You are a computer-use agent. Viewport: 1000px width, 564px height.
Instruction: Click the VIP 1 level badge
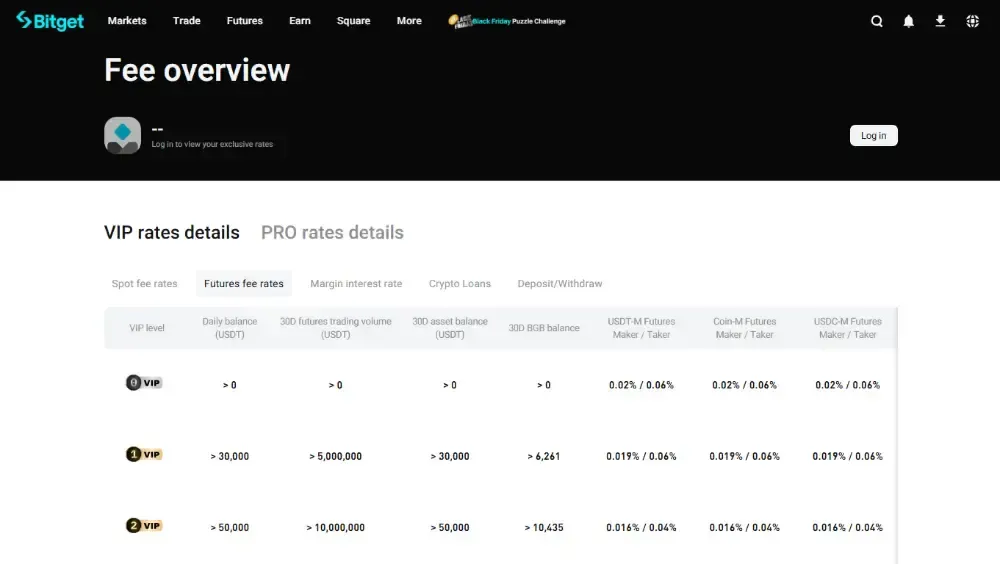coord(144,455)
